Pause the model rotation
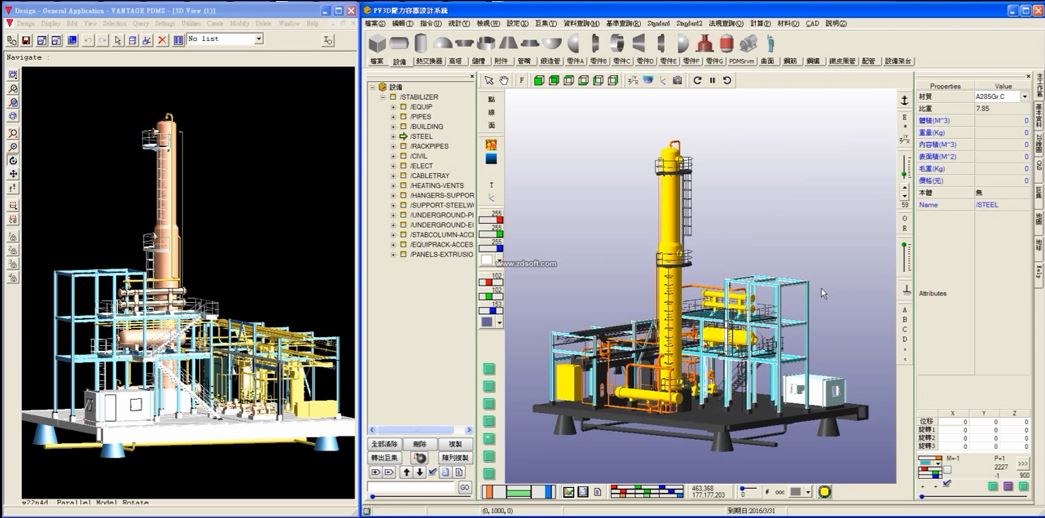 [x=712, y=81]
